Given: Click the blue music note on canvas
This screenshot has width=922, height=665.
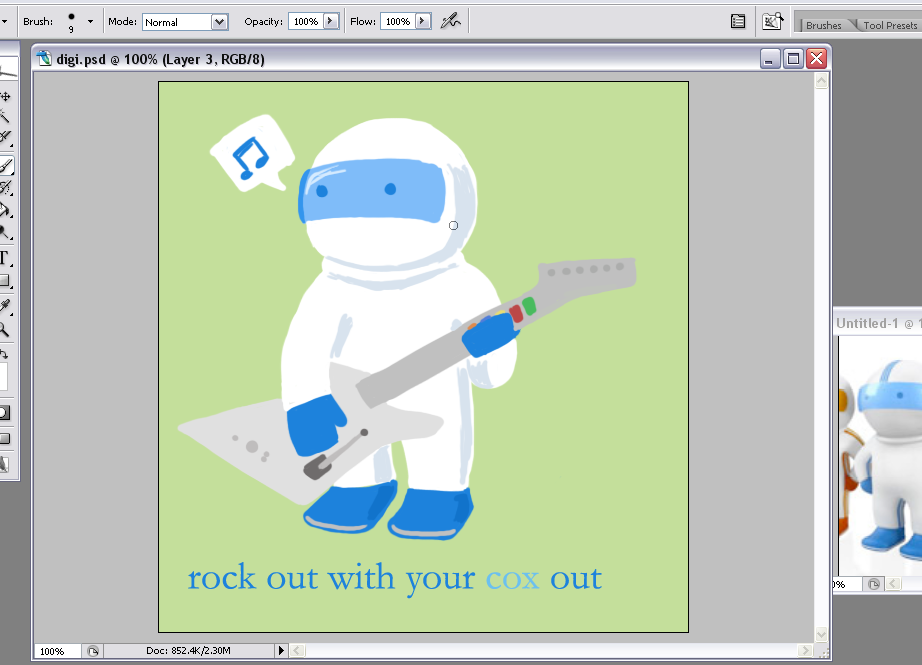Looking at the screenshot, I should pos(250,158).
